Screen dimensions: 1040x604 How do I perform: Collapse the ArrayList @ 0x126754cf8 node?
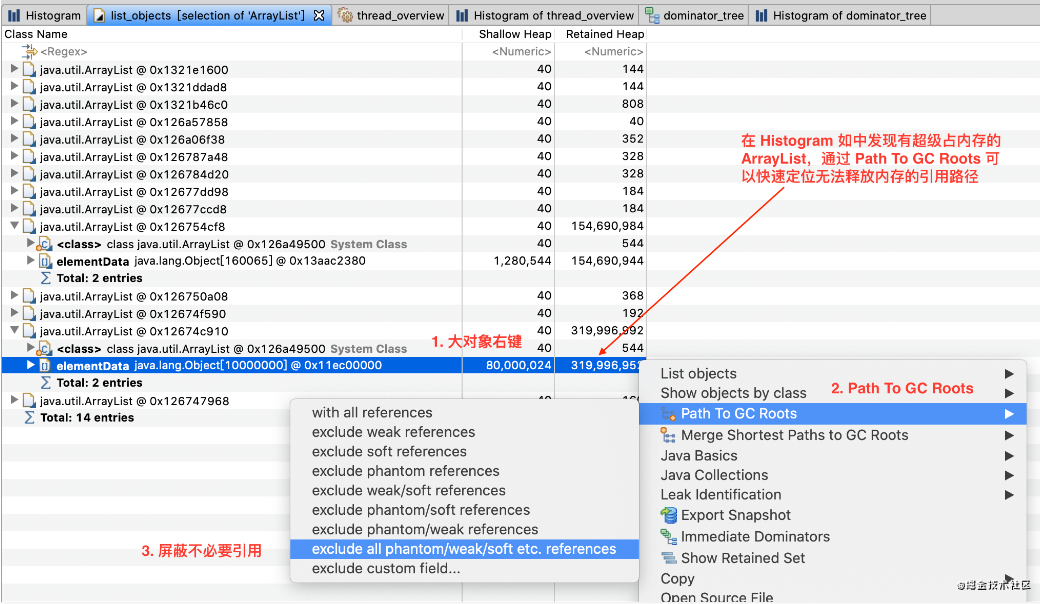pos(14,227)
